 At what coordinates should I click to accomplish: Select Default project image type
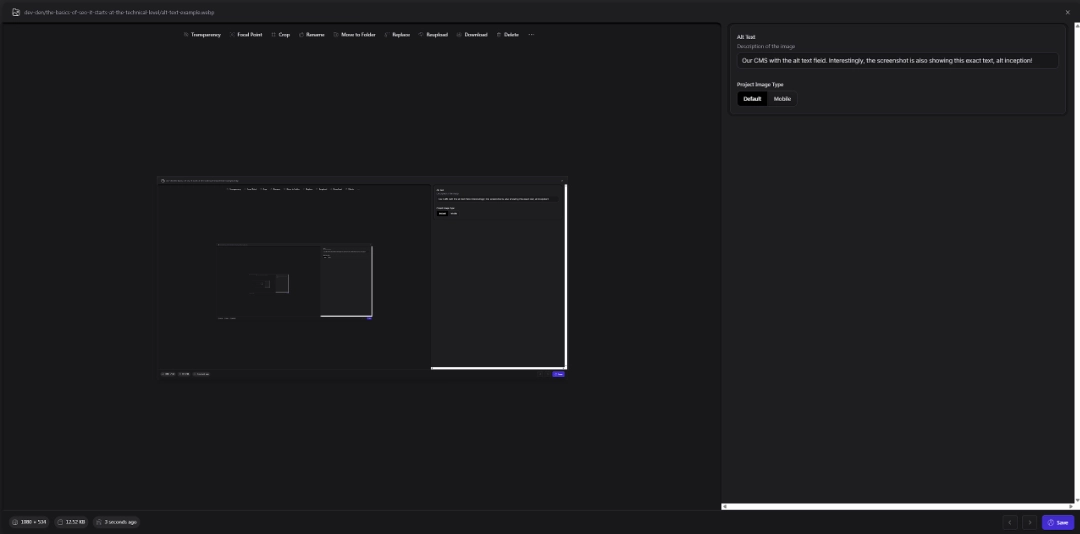(x=752, y=99)
